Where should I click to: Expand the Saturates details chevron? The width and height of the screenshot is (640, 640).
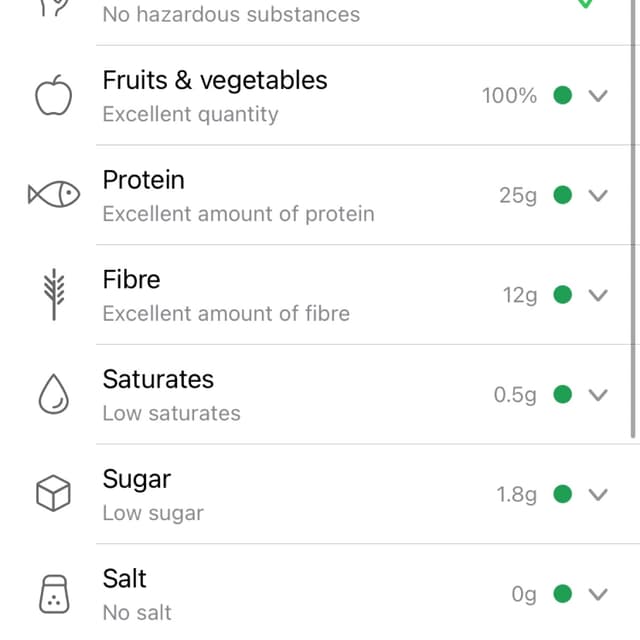point(598,394)
